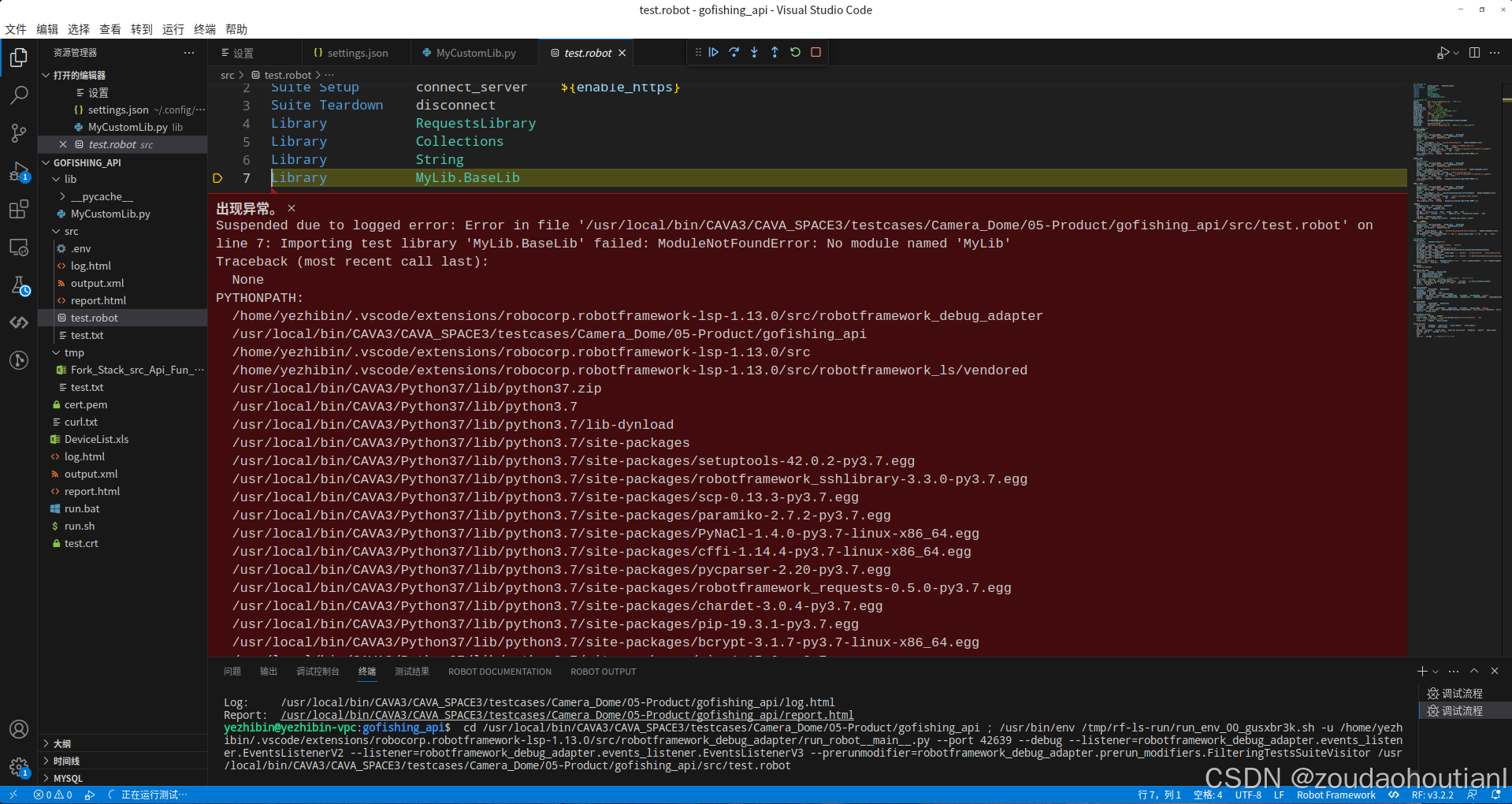Open the Search view in activity bar
1512x804 pixels.
[x=18, y=95]
